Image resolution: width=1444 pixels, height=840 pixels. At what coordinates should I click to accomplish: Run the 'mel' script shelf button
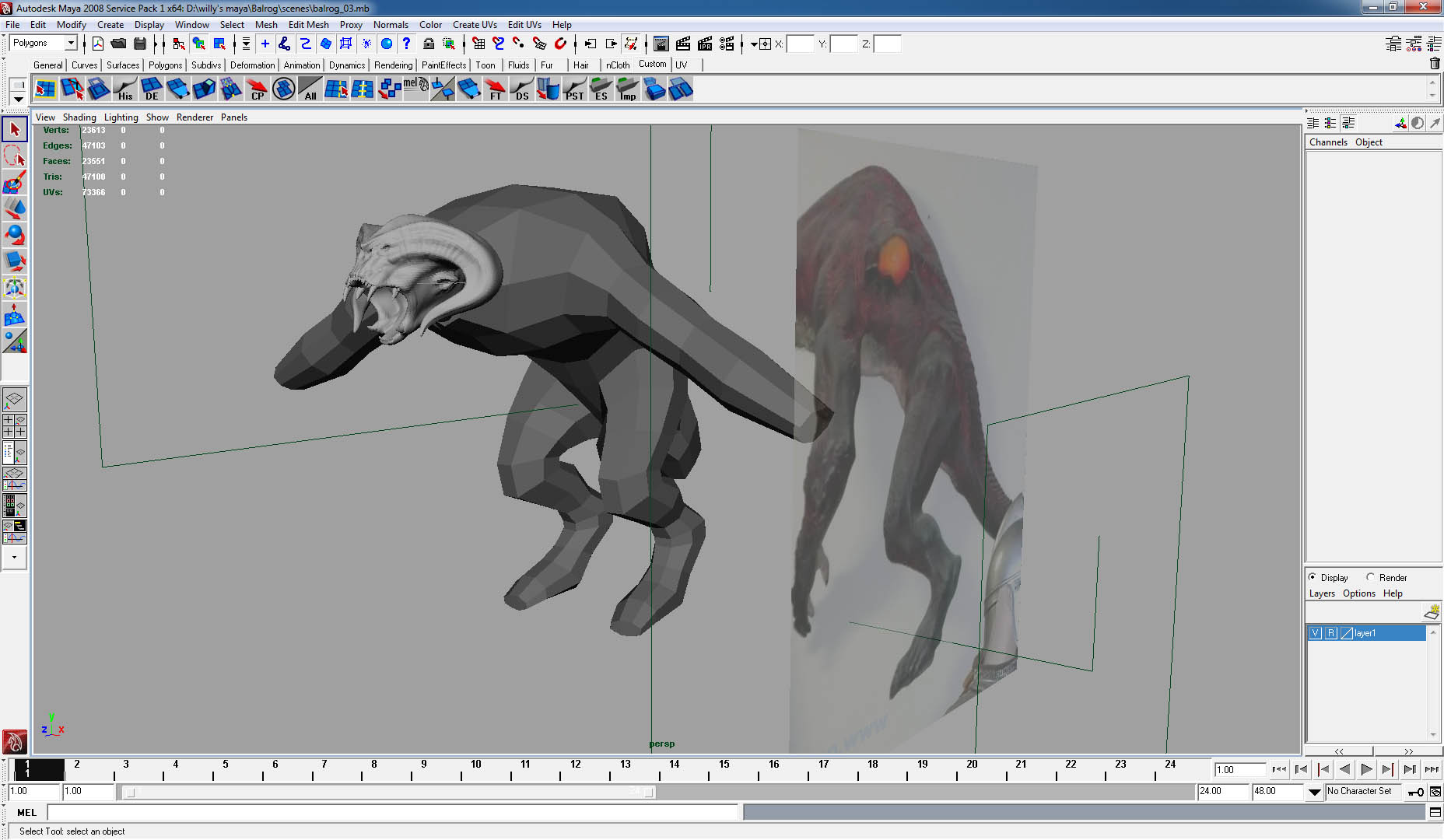point(415,89)
